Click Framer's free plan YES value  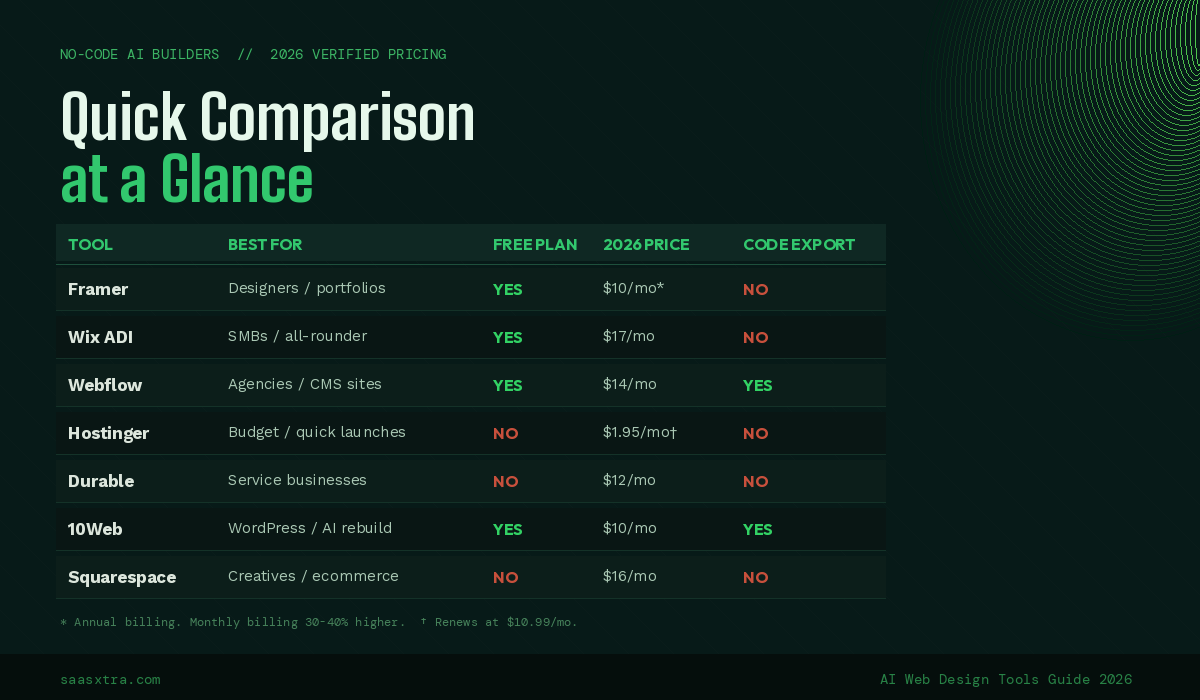(x=508, y=290)
